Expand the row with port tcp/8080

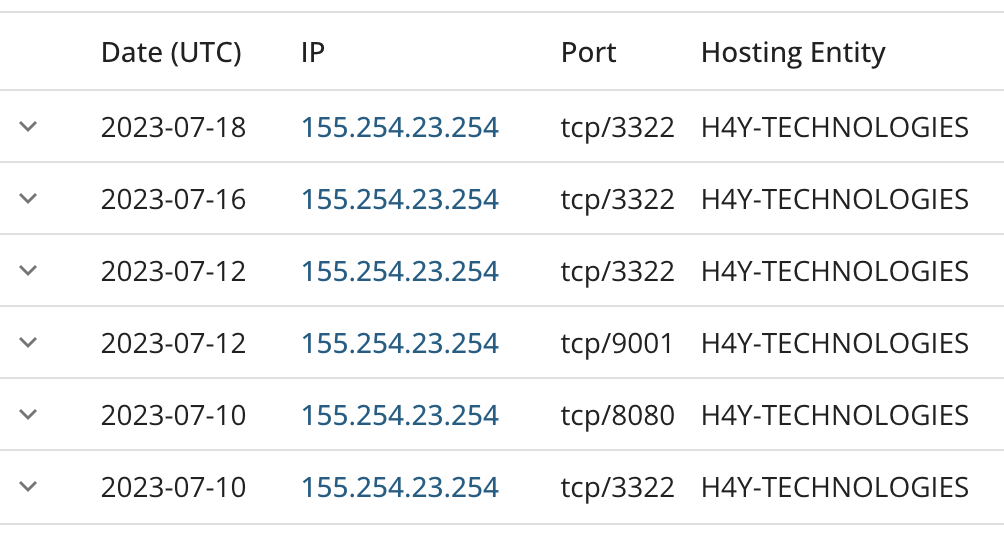[x=28, y=414]
